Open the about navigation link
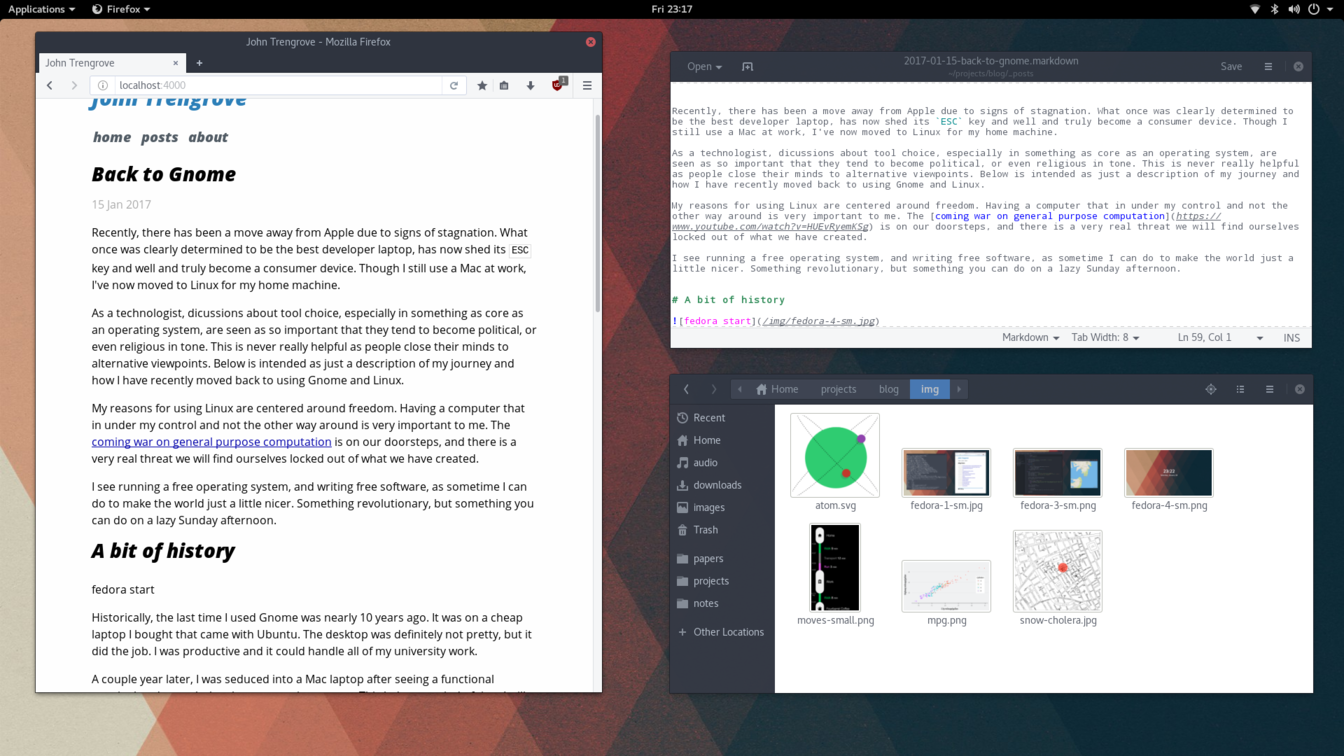Image resolution: width=1344 pixels, height=756 pixels. pos(208,137)
